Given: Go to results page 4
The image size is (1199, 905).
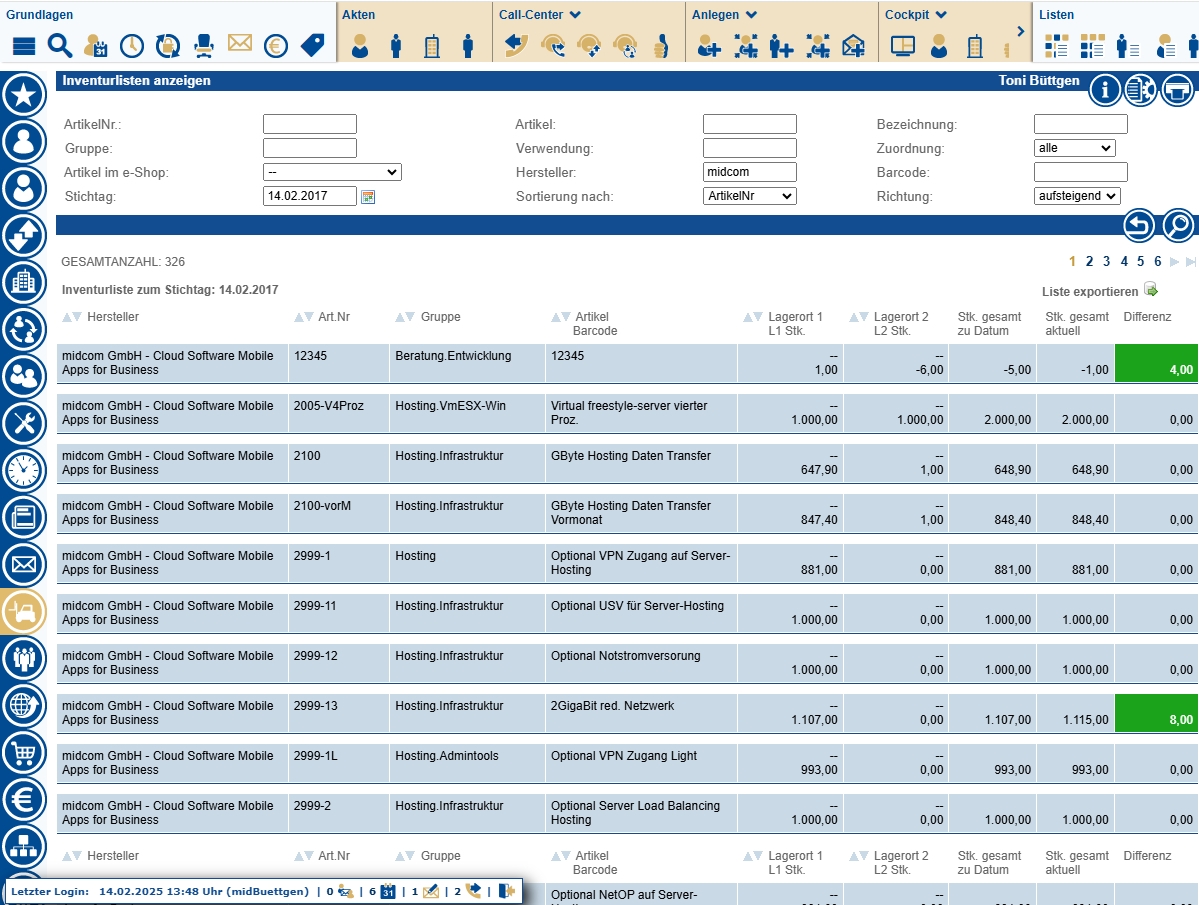Looking at the screenshot, I should (1124, 261).
